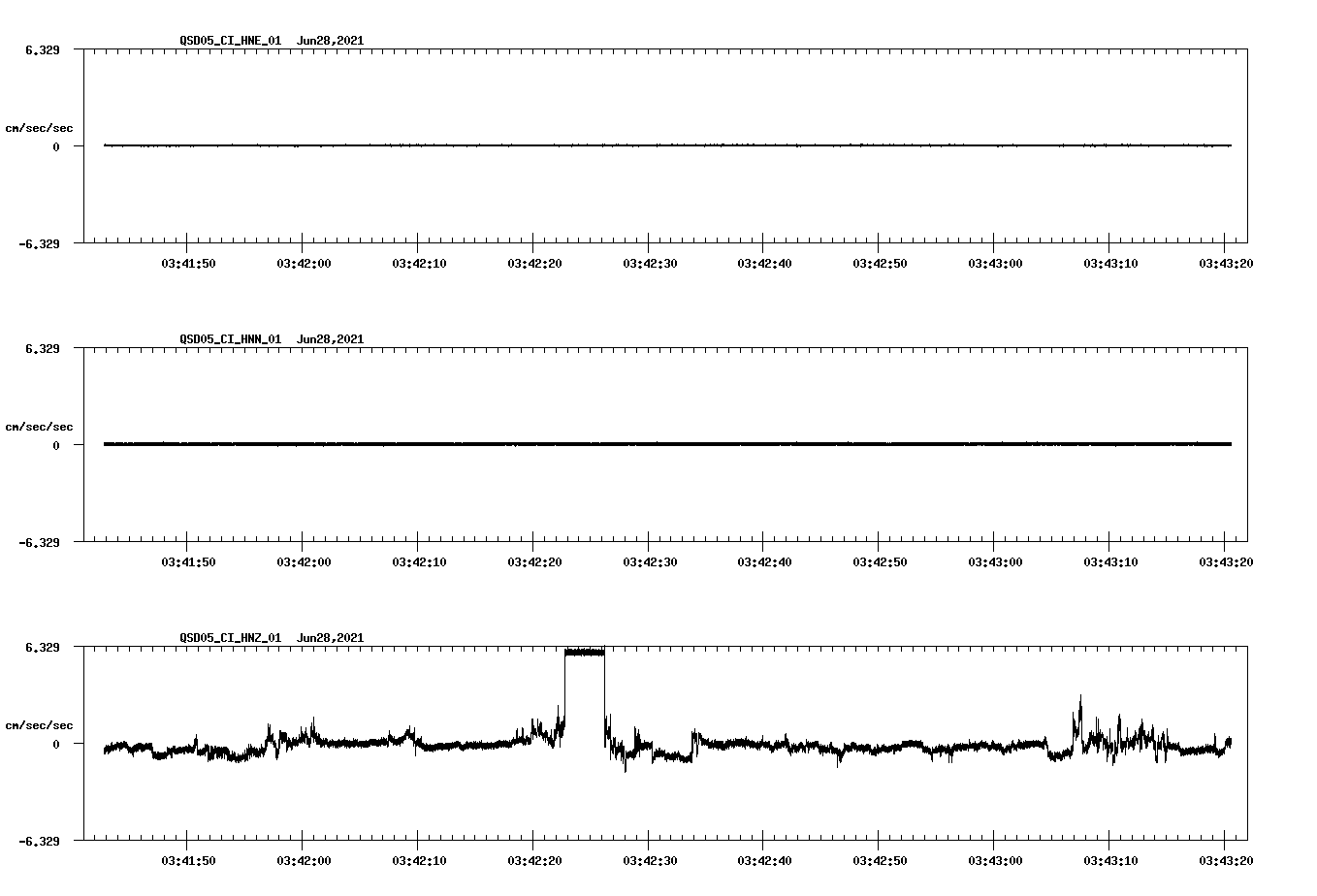Click the 03:43:20 time label under HNE plot

1226,263
